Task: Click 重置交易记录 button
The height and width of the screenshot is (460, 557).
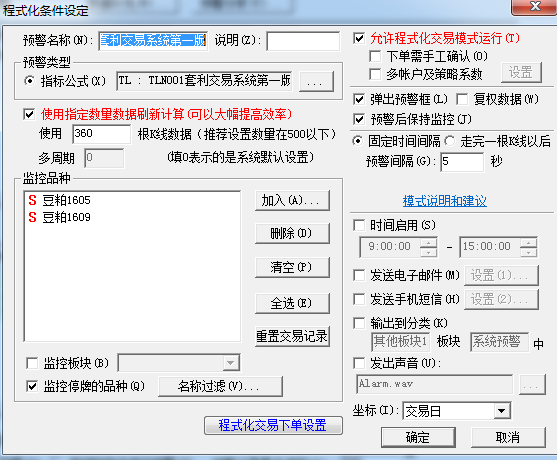Action: tap(292, 336)
